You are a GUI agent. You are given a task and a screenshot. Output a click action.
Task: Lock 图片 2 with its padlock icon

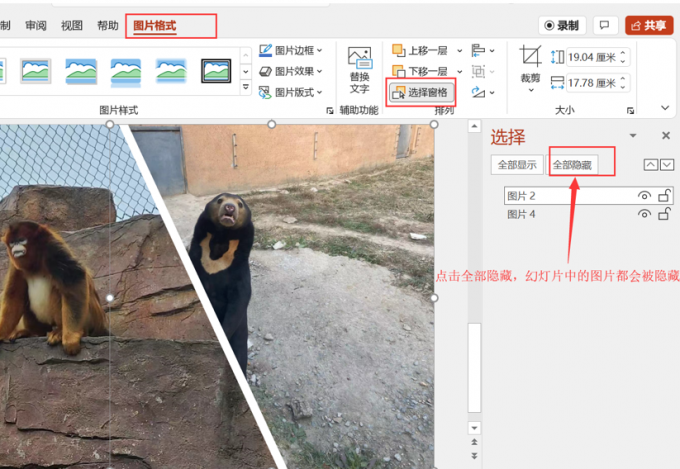[x=664, y=196]
